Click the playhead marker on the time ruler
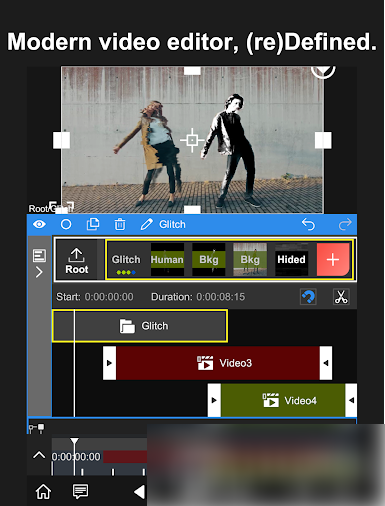Image resolution: width=385 pixels, height=506 pixels. point(74,442)
